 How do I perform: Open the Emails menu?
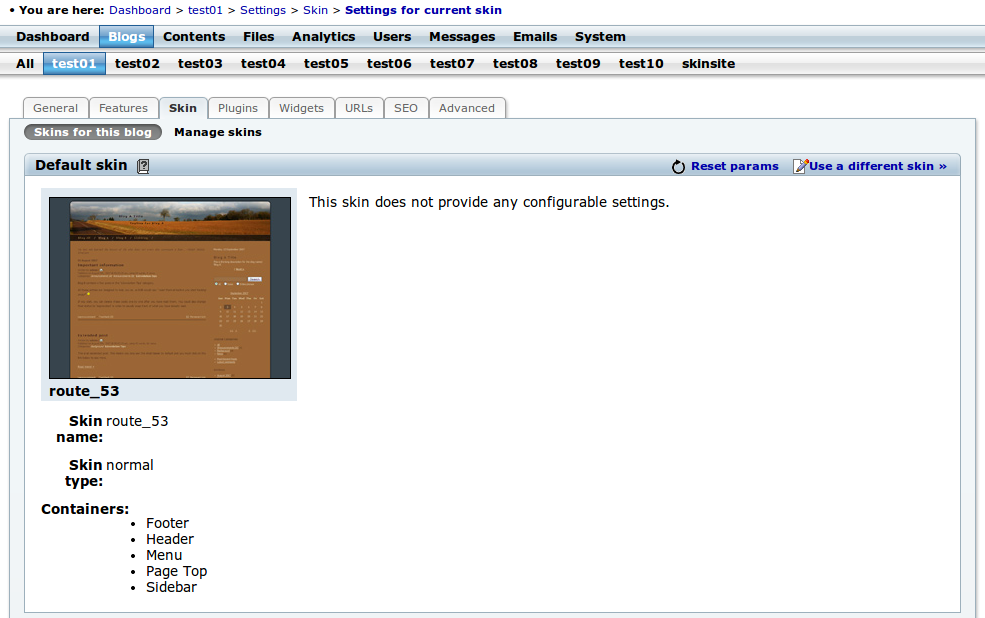tap(535, 36)
